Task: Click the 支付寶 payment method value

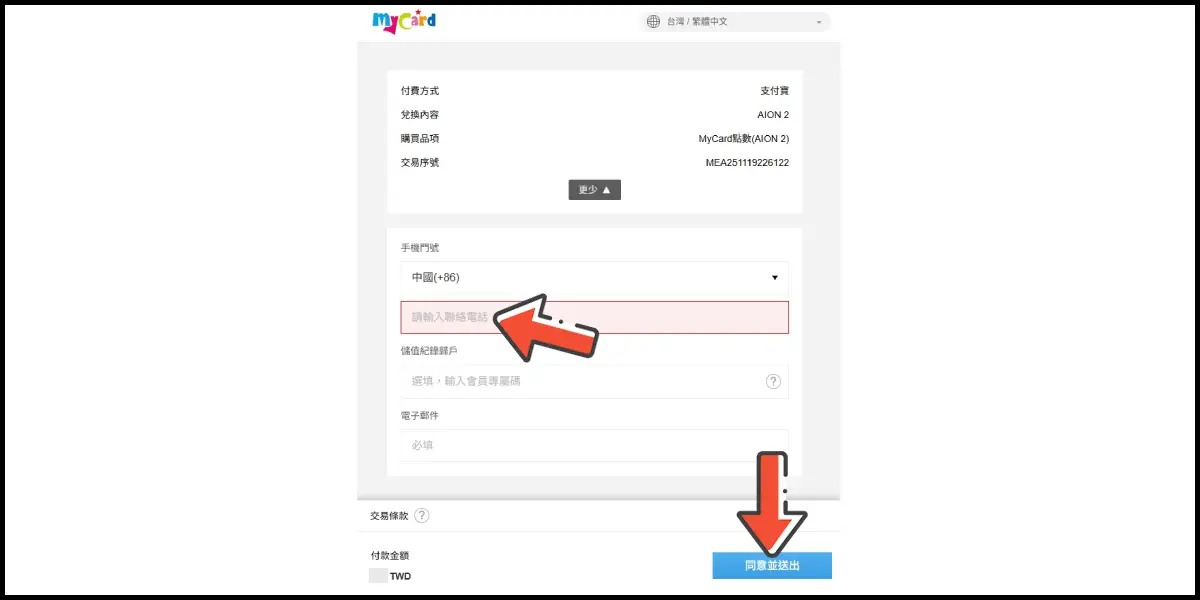Action: pos(774,91)
